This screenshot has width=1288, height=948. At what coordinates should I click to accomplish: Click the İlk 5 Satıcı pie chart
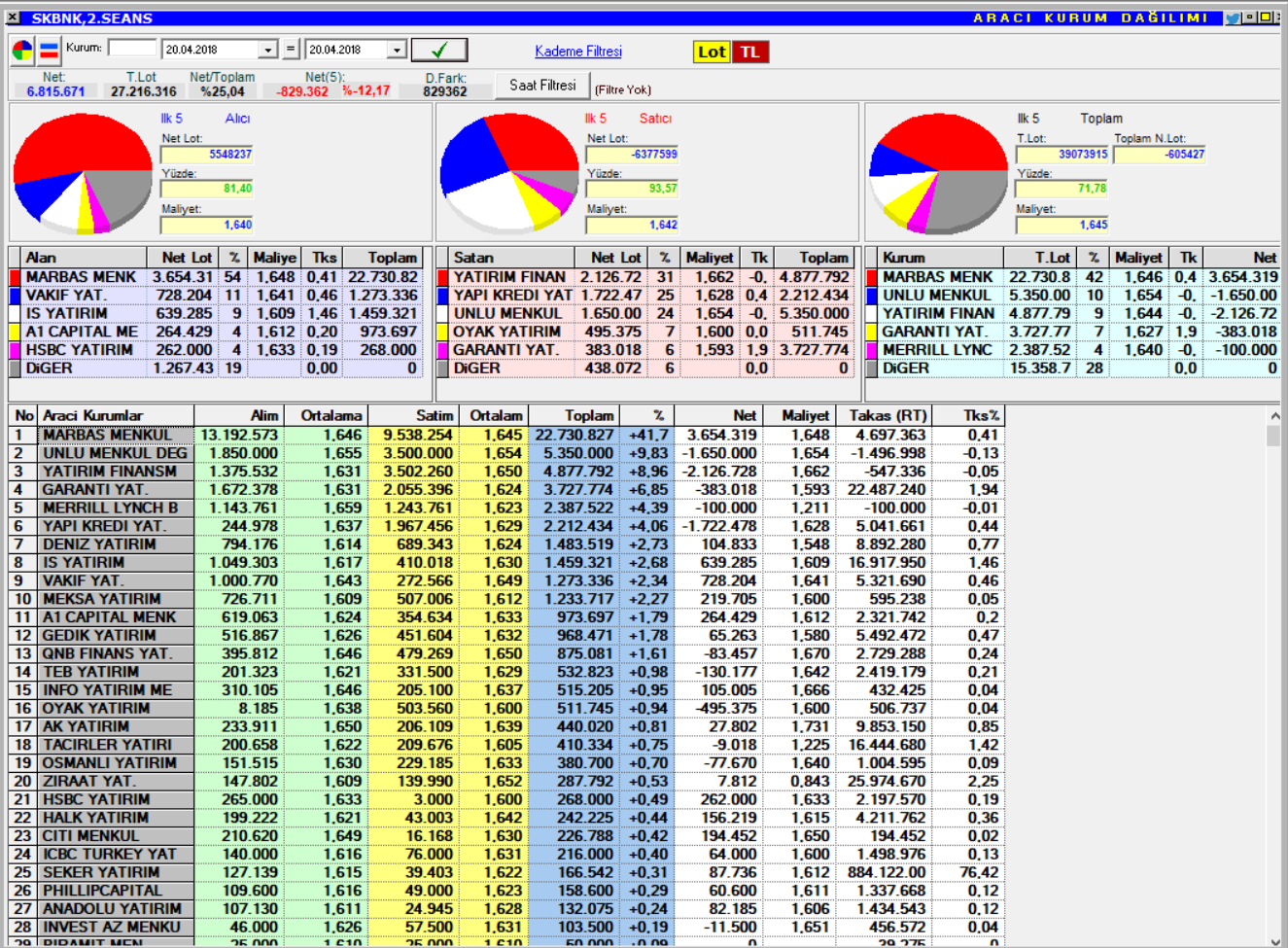pyautogui.click(x=509, y=173)
